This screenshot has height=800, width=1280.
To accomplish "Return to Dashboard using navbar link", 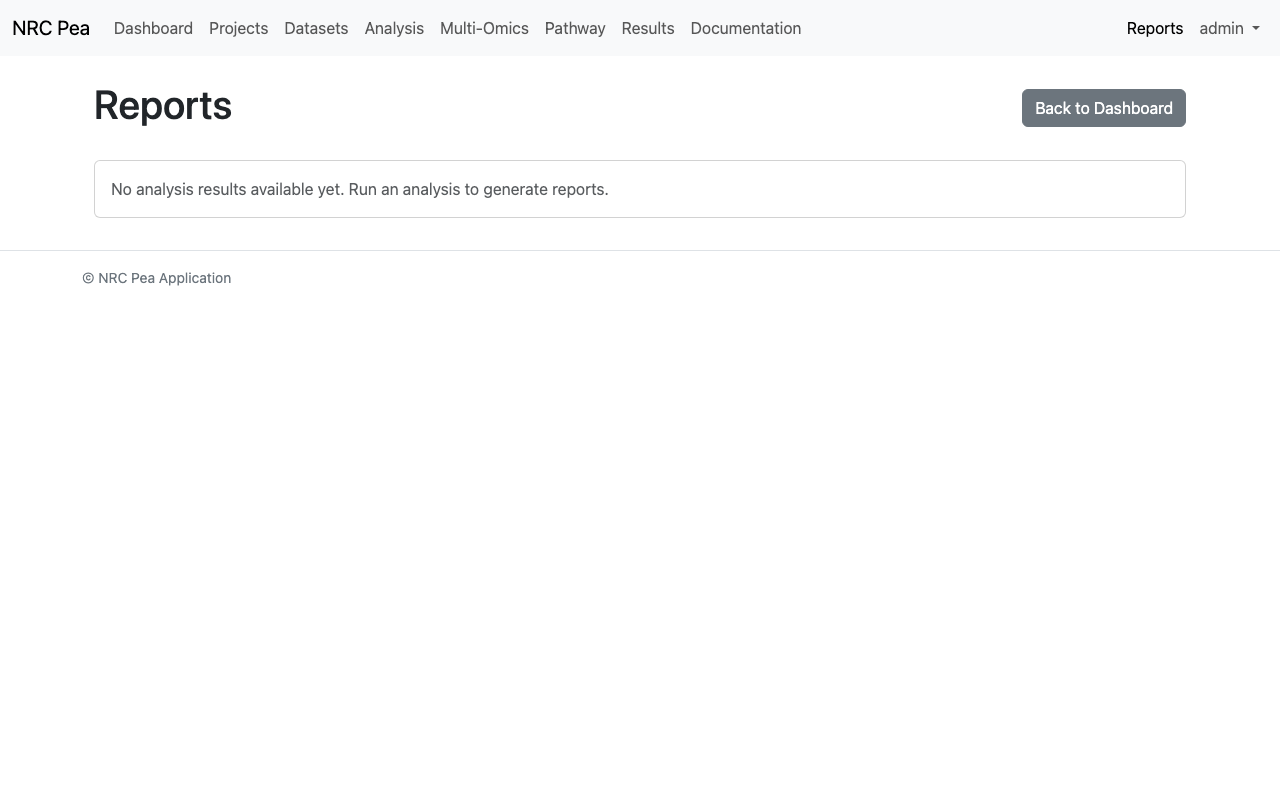I will [x=153, y=28].
